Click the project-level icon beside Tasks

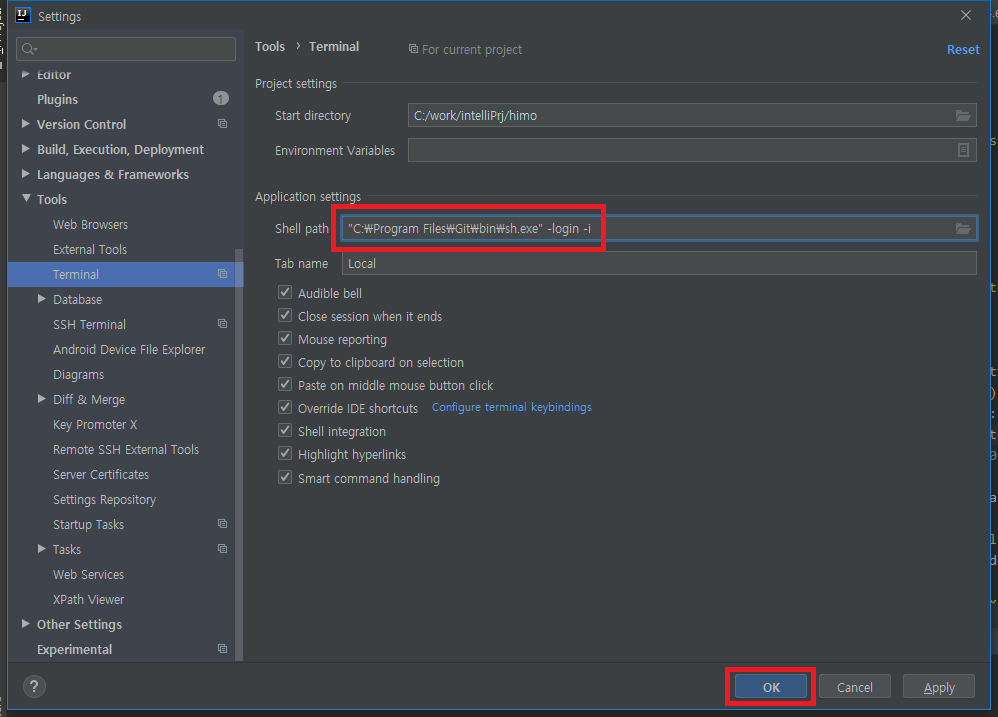tap(222, 549)
